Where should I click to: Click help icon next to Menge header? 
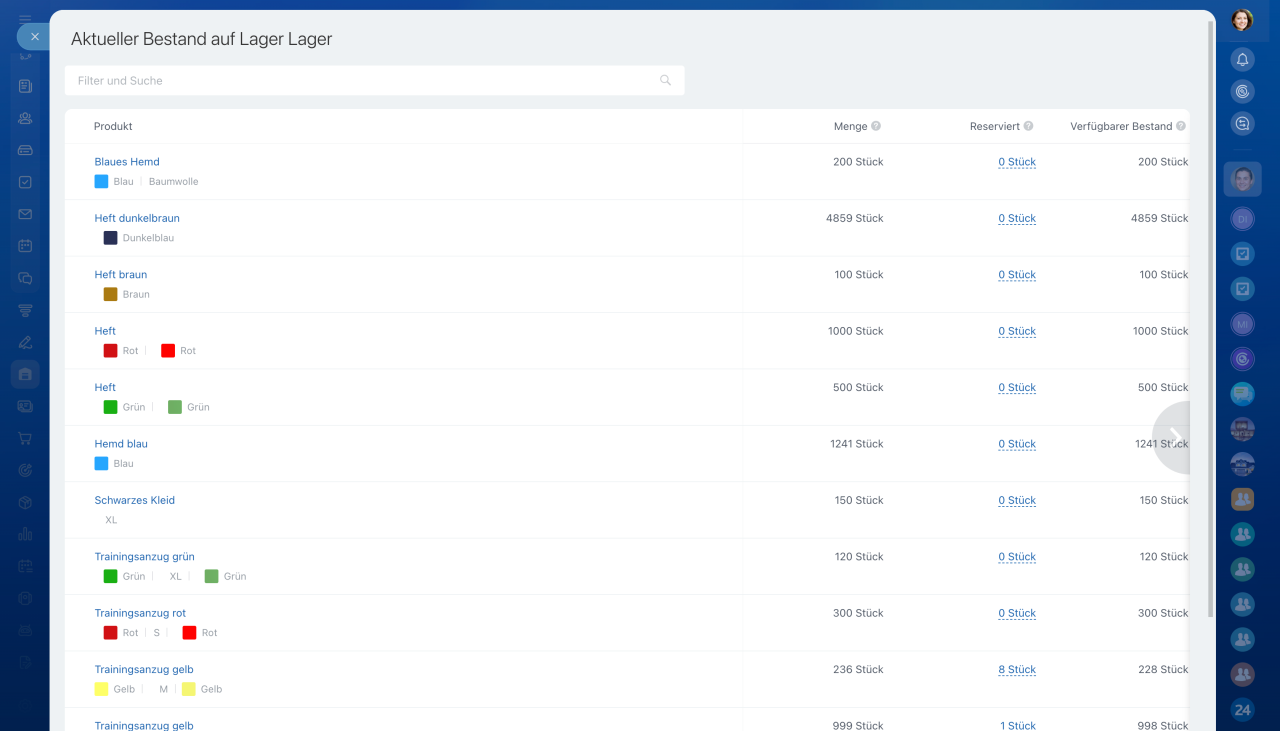point(876,127)
